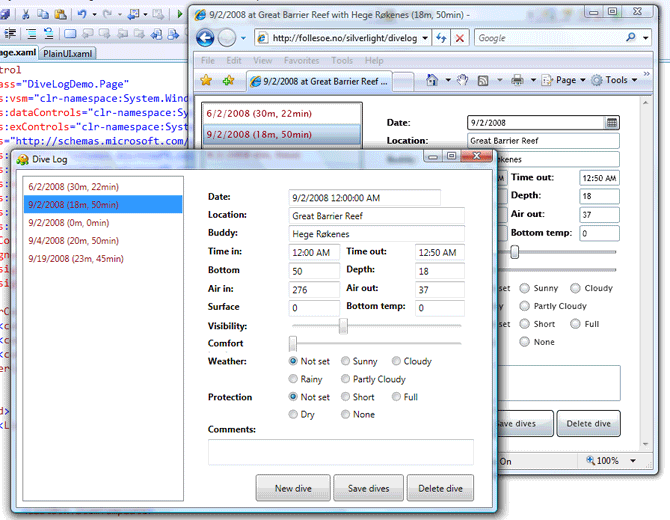Select Sunny radio button in browser window
Screen dimensions: 670x520
[x=524, y=288]
